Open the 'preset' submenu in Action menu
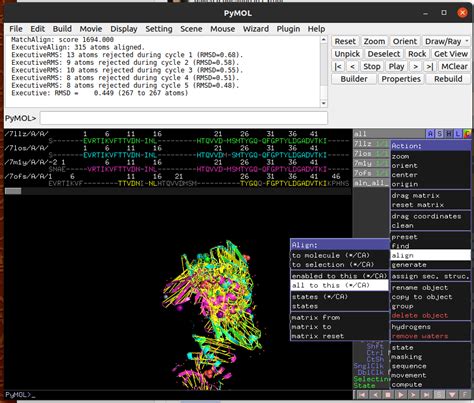 (x=430, y=237)
